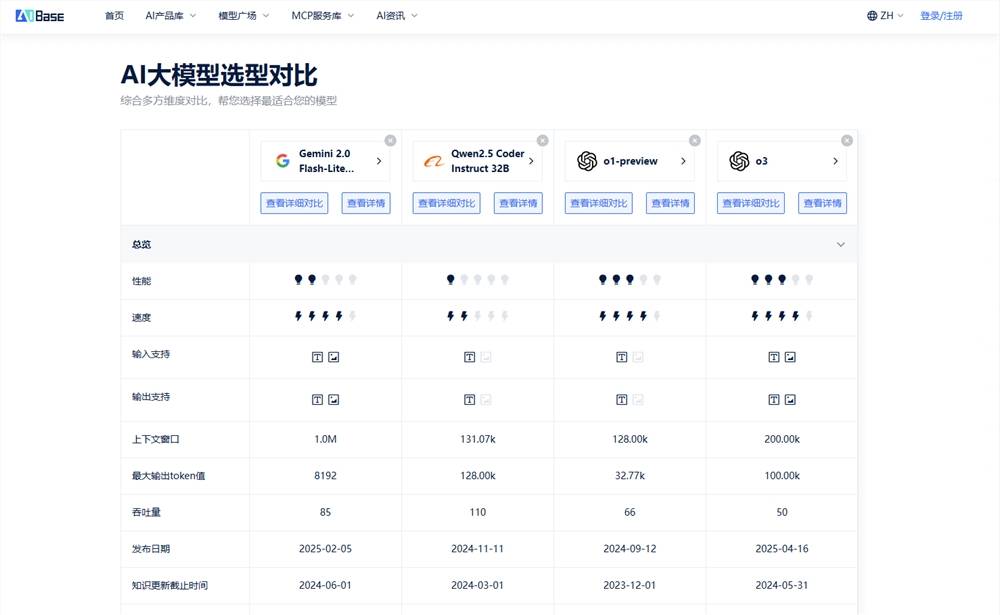Click the Google logo on Gemini card
Viewport: 1000px width, 615px height.
coord(283,161)
